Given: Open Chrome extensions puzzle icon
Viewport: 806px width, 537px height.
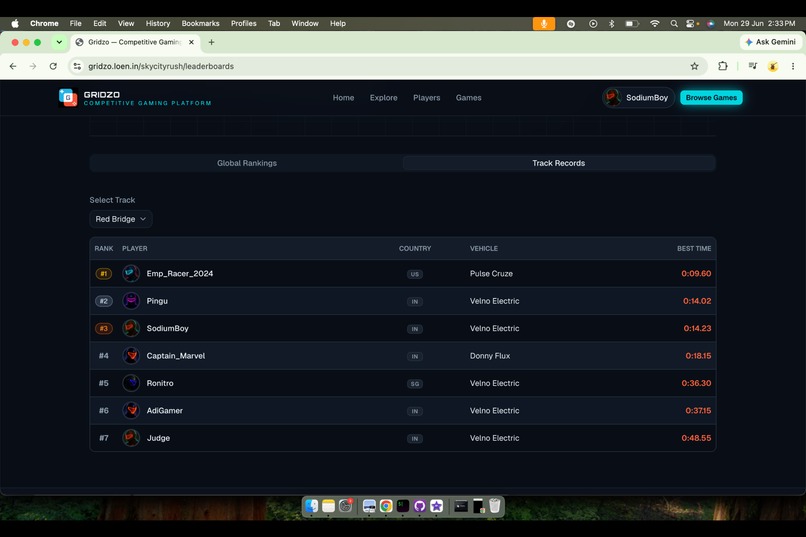Looking at the screenshot, I should [x=723, y=66].
